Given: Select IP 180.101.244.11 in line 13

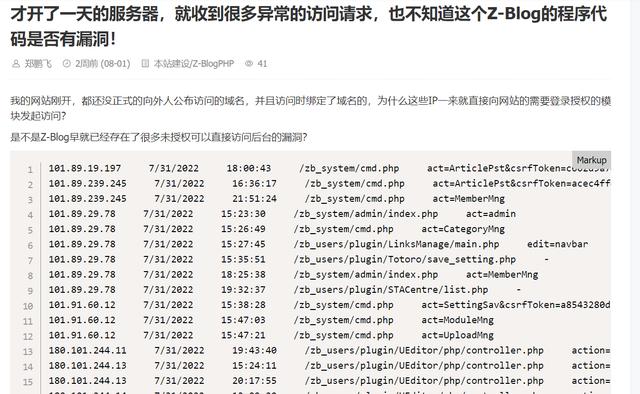Looking at the screenshot, I should pos(88,350).
